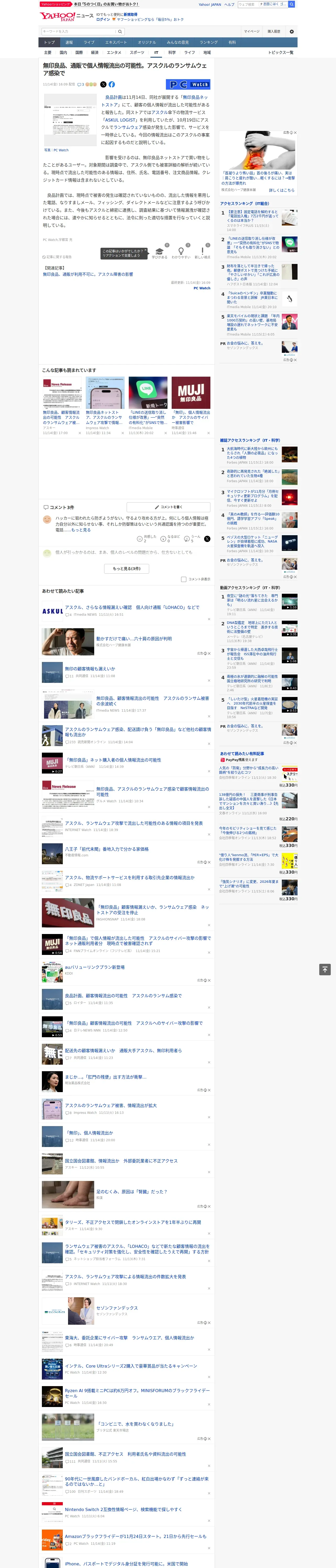Click the search magnifier button beside the keyword field

[120, 31]
